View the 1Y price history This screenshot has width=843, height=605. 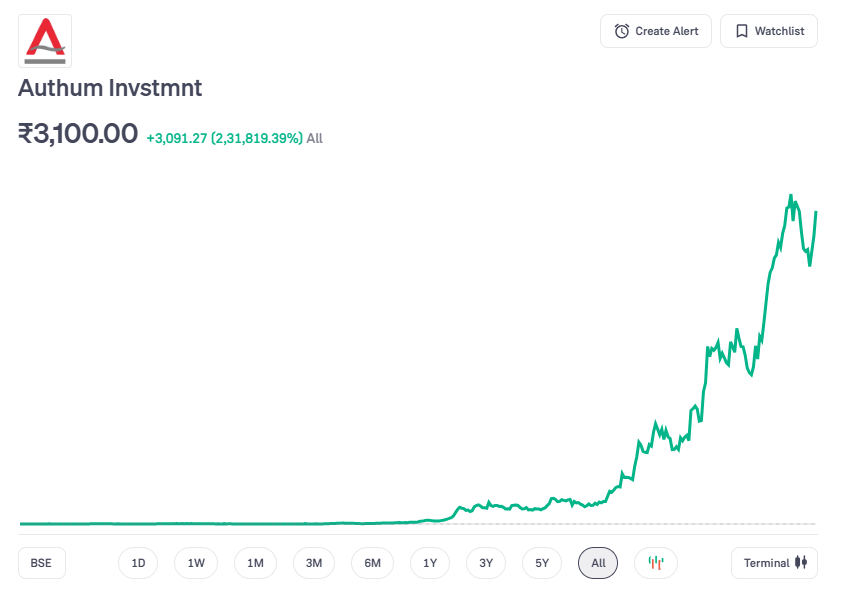(430, 563)
